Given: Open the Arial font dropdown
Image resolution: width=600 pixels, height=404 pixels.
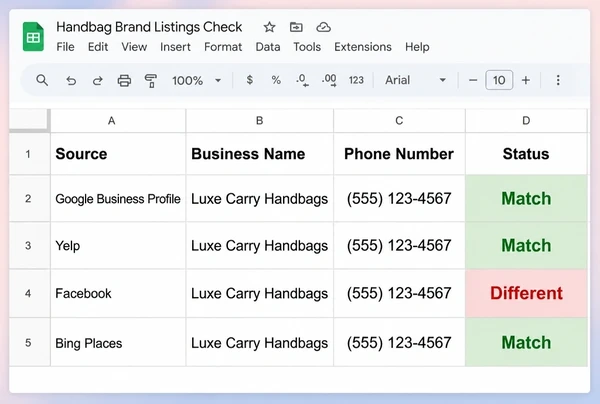Looking at the screenshot, I should point(416,80).
